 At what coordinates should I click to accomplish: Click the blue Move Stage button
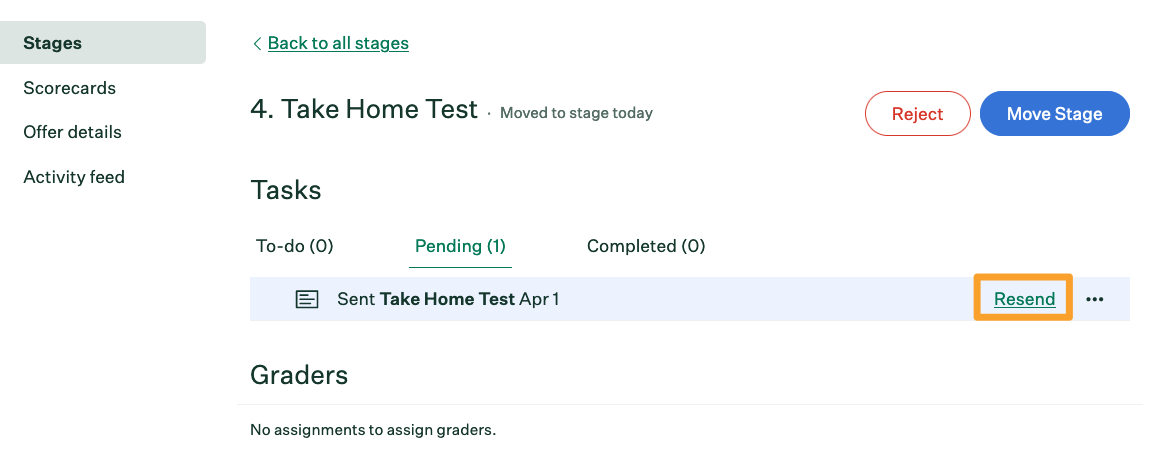click(x=1054, y=114)
